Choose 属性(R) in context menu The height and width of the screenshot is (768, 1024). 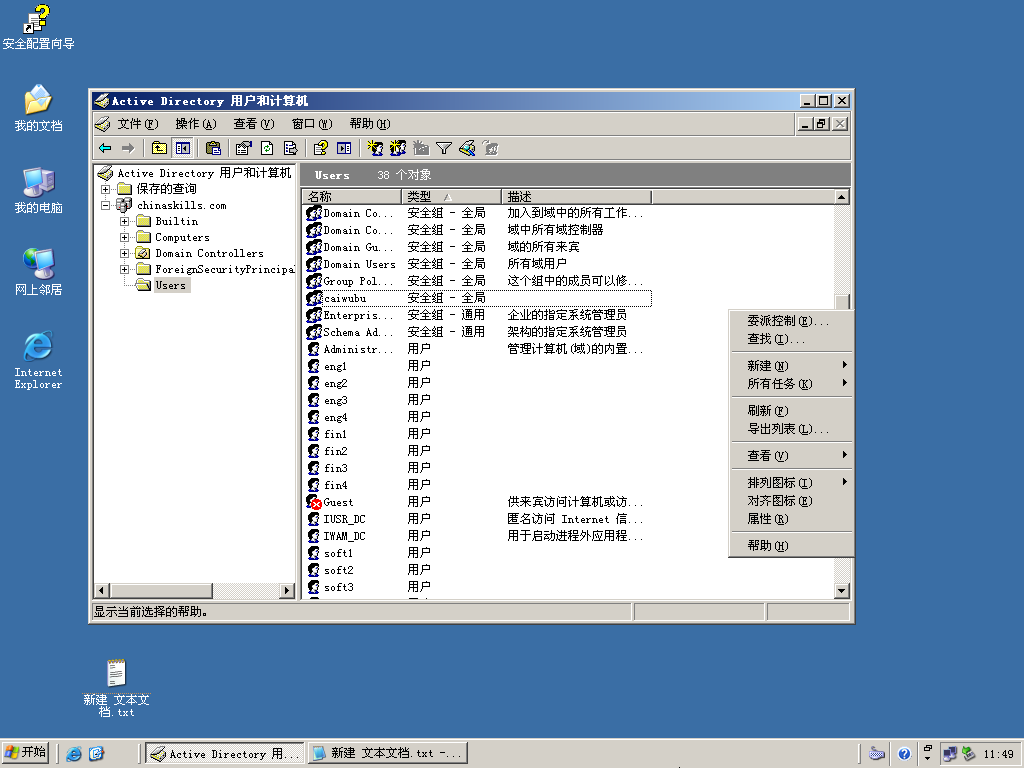point(791,519)
